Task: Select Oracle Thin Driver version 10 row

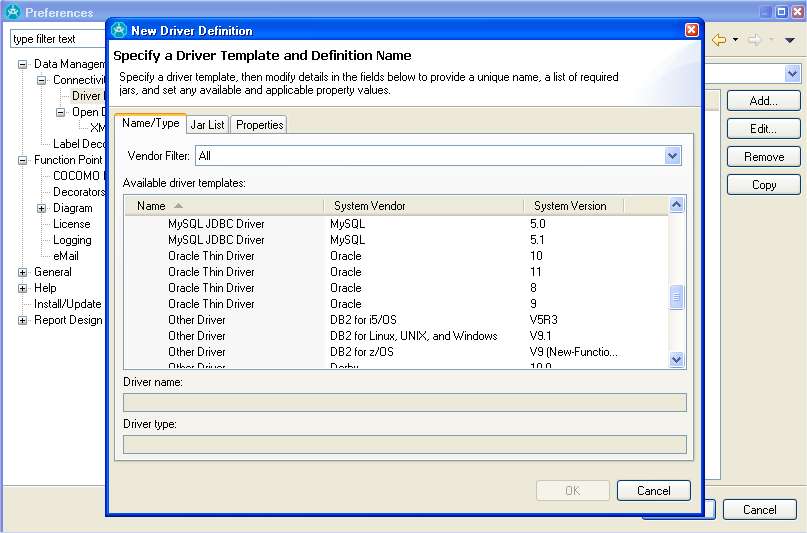Action: (396, 256)
